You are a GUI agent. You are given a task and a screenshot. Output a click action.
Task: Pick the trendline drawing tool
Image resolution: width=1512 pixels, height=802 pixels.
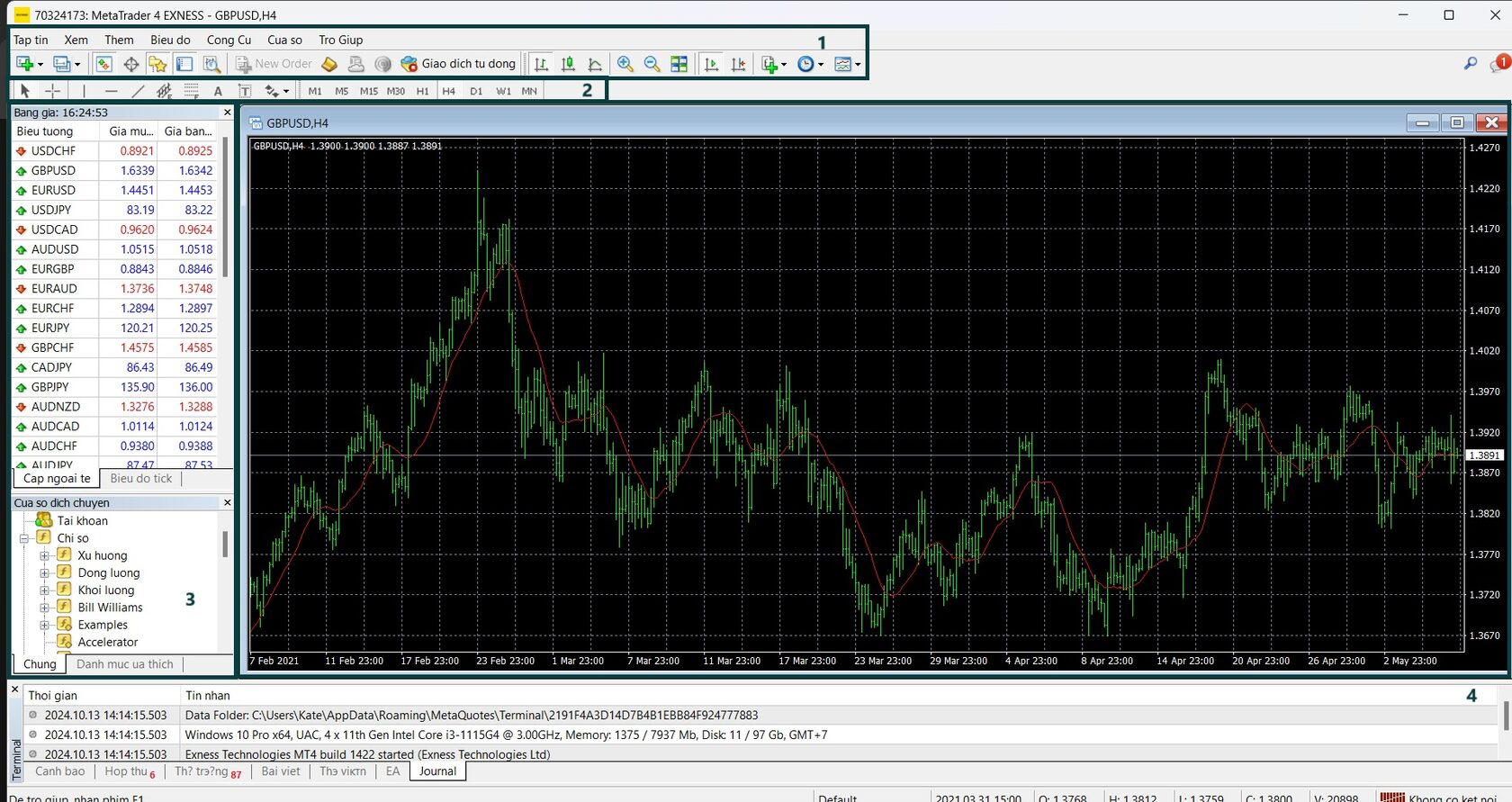[x=138, y=91]
